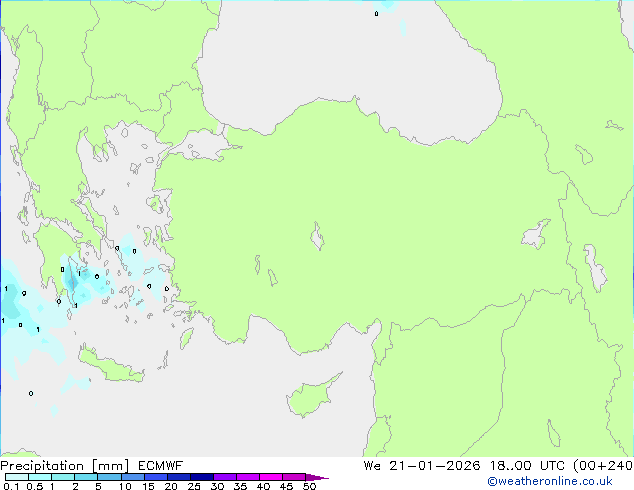
Task: Click the 25 to 30 mm legend swatch
Action: [x=202, y=477]
